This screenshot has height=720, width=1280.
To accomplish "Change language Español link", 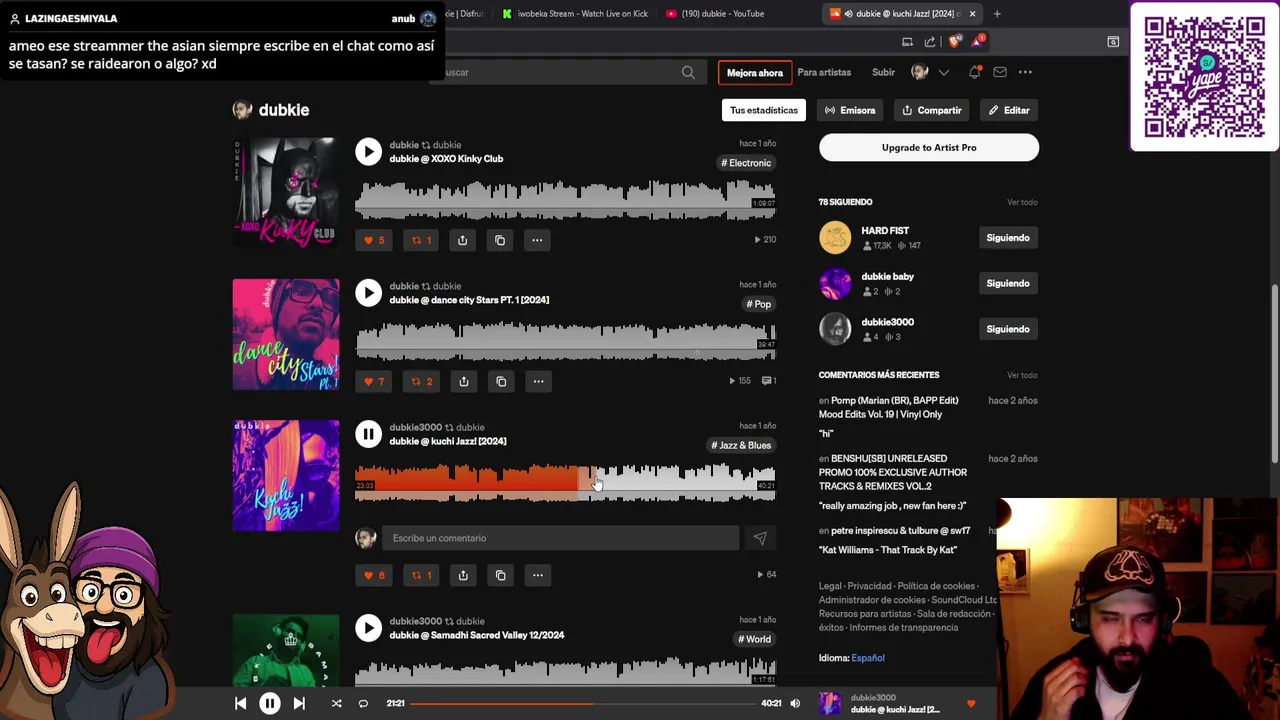I will [x=868, y=658].
